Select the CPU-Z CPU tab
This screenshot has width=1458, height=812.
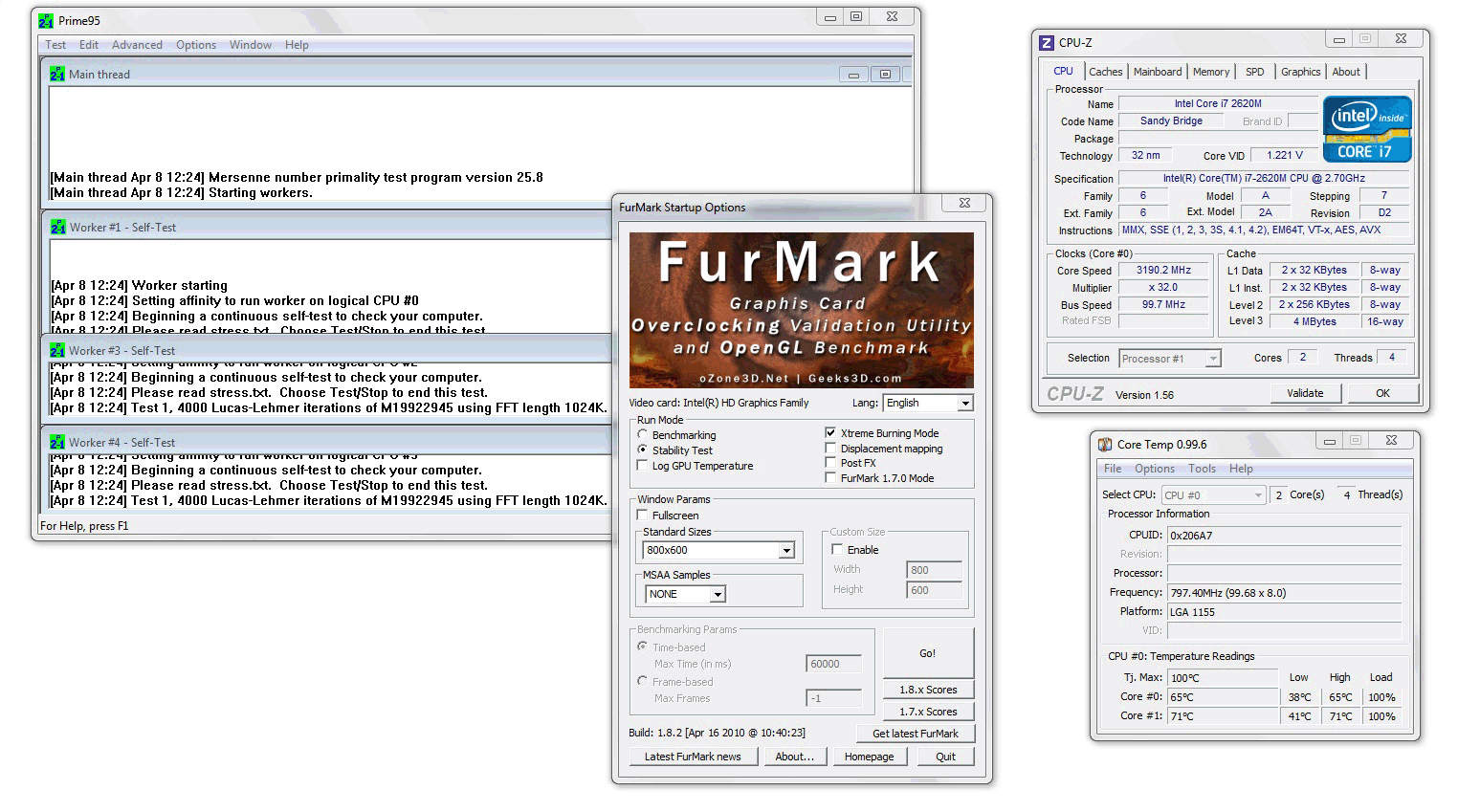coord(1063,71)
